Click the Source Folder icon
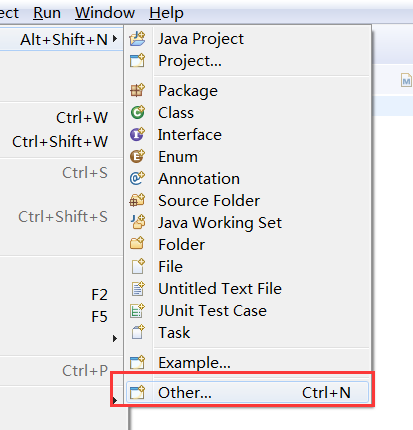413x430 pixels. click(x=137, y=200)
